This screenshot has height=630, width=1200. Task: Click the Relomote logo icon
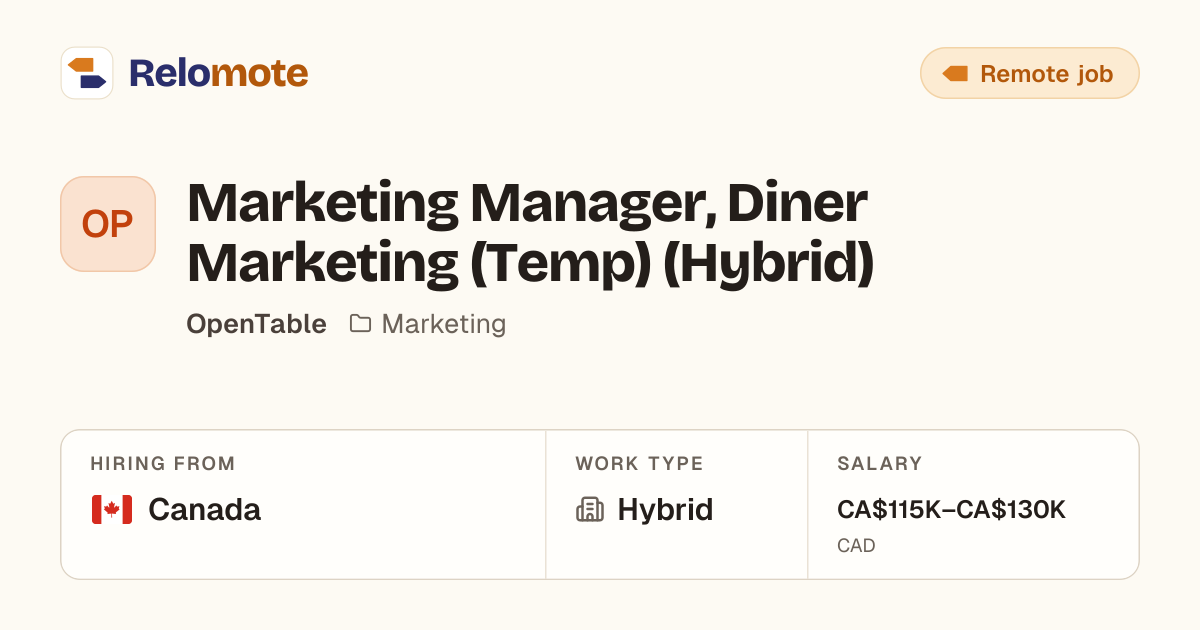(x=87, y=73)
